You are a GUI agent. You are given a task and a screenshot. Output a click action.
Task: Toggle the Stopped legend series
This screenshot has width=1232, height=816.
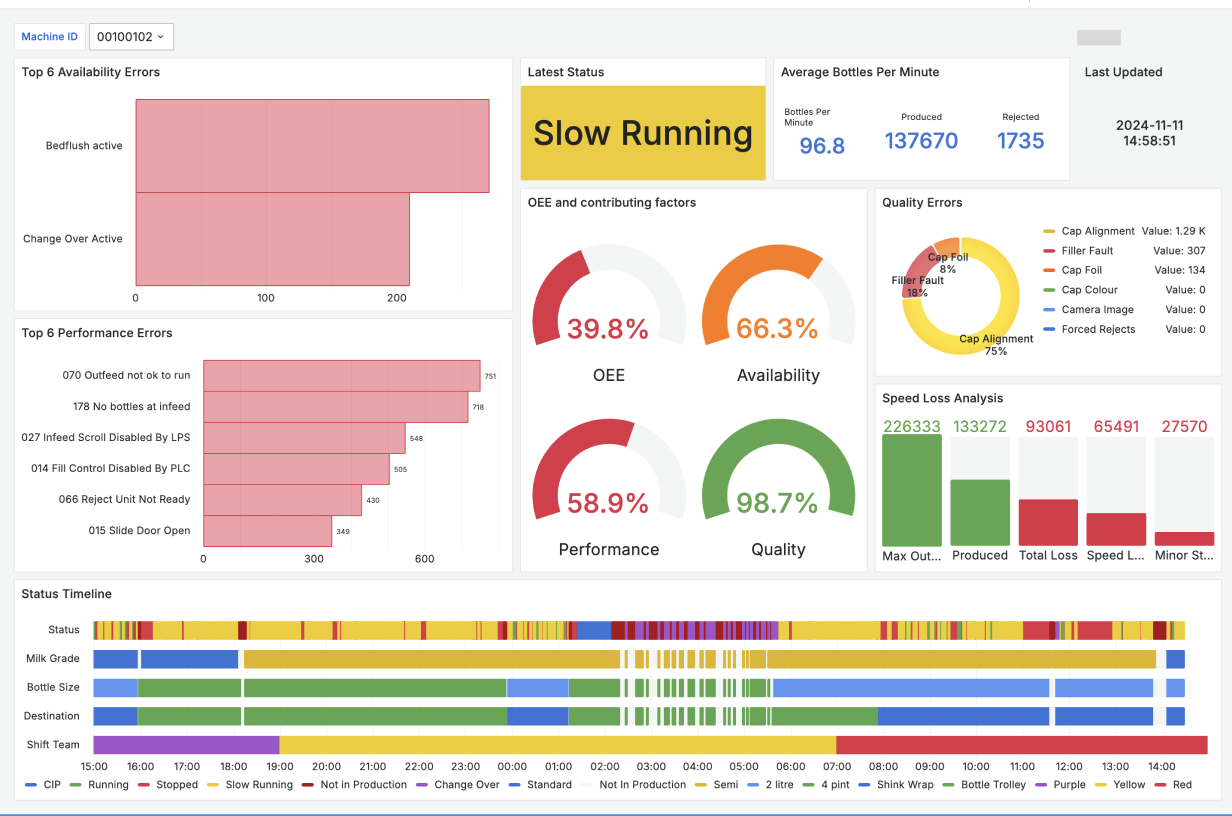168,785
